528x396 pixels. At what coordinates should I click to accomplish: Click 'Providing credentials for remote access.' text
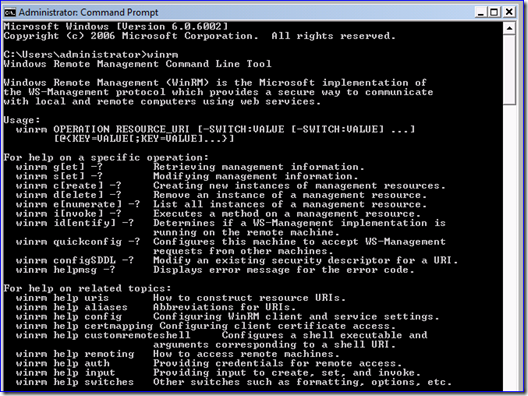point(277,364)
